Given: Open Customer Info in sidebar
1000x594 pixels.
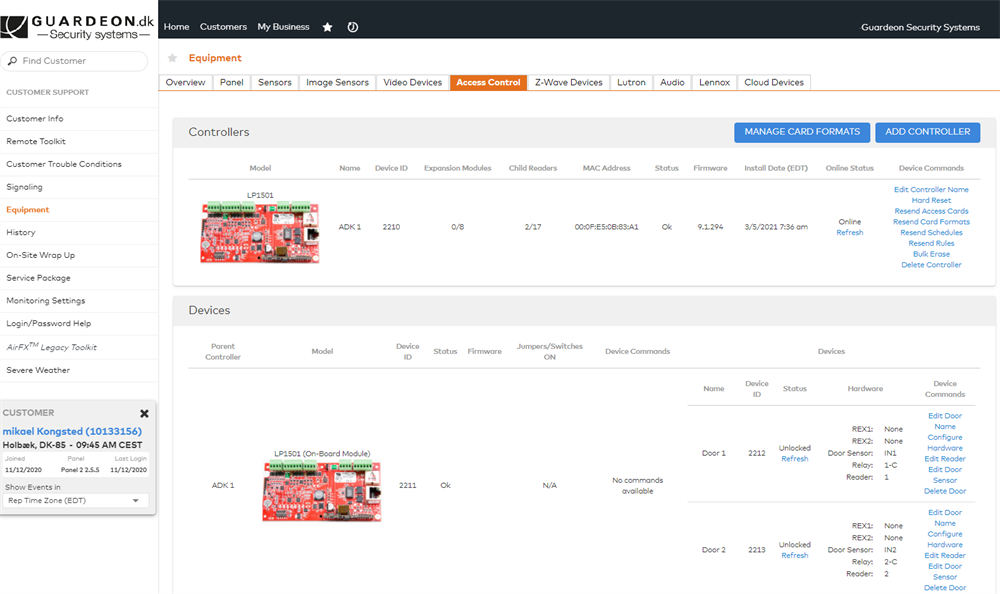Looking at the screenshot, I should point(34,119).
